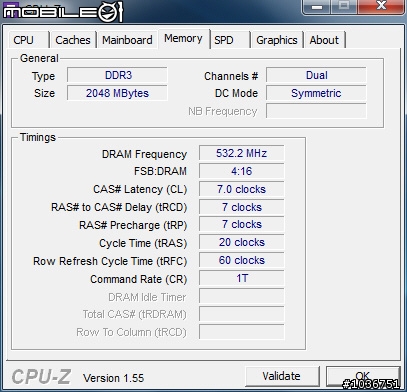The width and height of the screenshot is (407, 392).
Task: Open the Caches tab
Action: [73, 40]
